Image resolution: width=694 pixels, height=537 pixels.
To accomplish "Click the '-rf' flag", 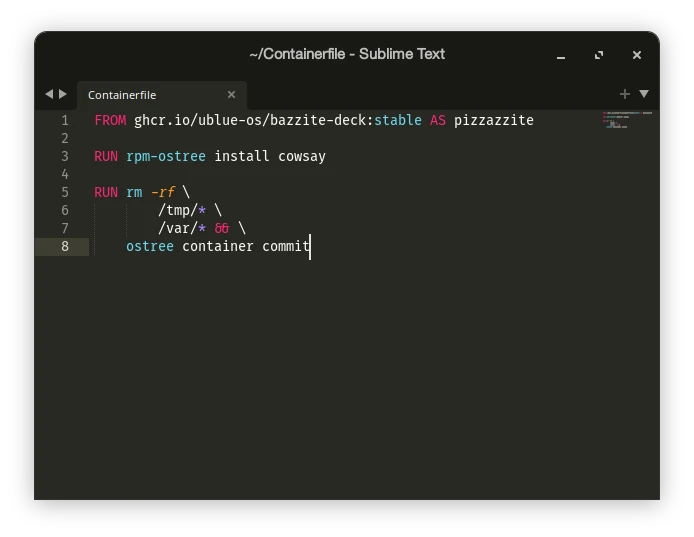I will pyautogui.click(x=163, y=192).
